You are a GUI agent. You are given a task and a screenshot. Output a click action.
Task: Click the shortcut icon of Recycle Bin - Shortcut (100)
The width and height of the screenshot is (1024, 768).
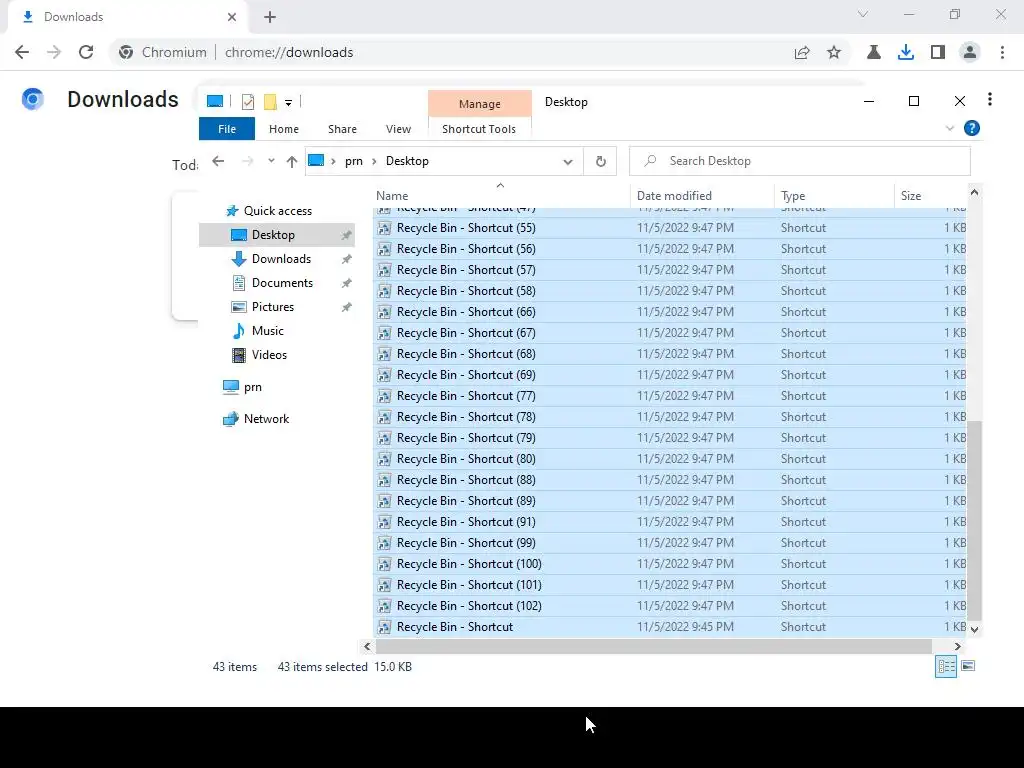tap(385, 564)
